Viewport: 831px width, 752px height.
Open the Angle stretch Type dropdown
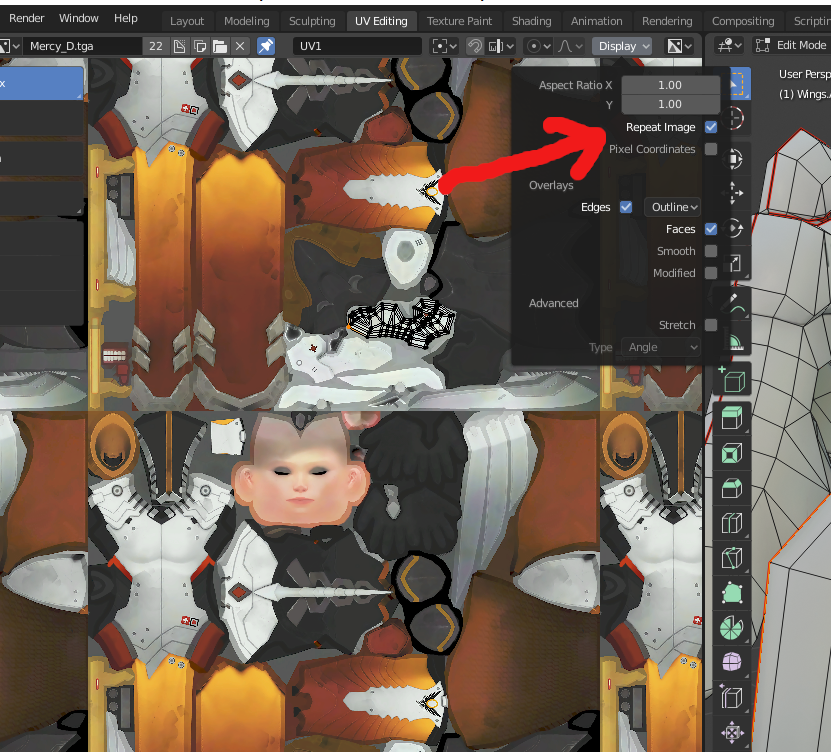point(661,347)
